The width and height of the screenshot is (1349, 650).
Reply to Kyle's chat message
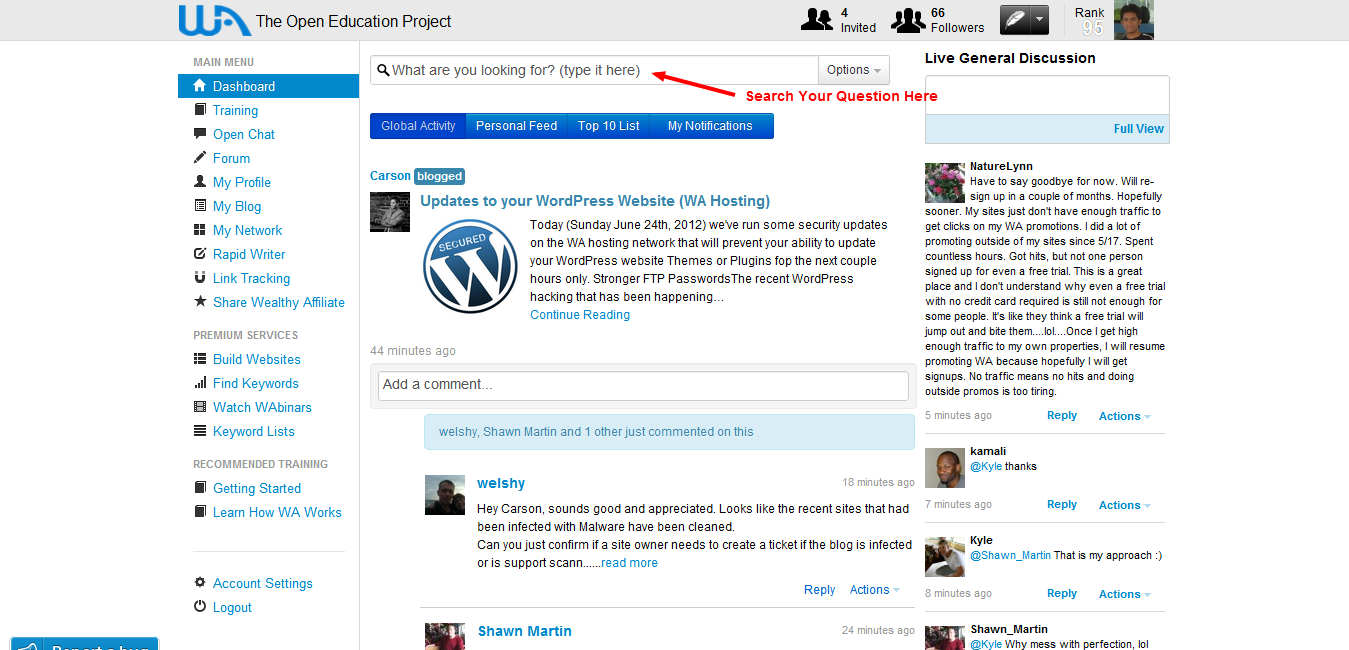tap(1062, 594)
